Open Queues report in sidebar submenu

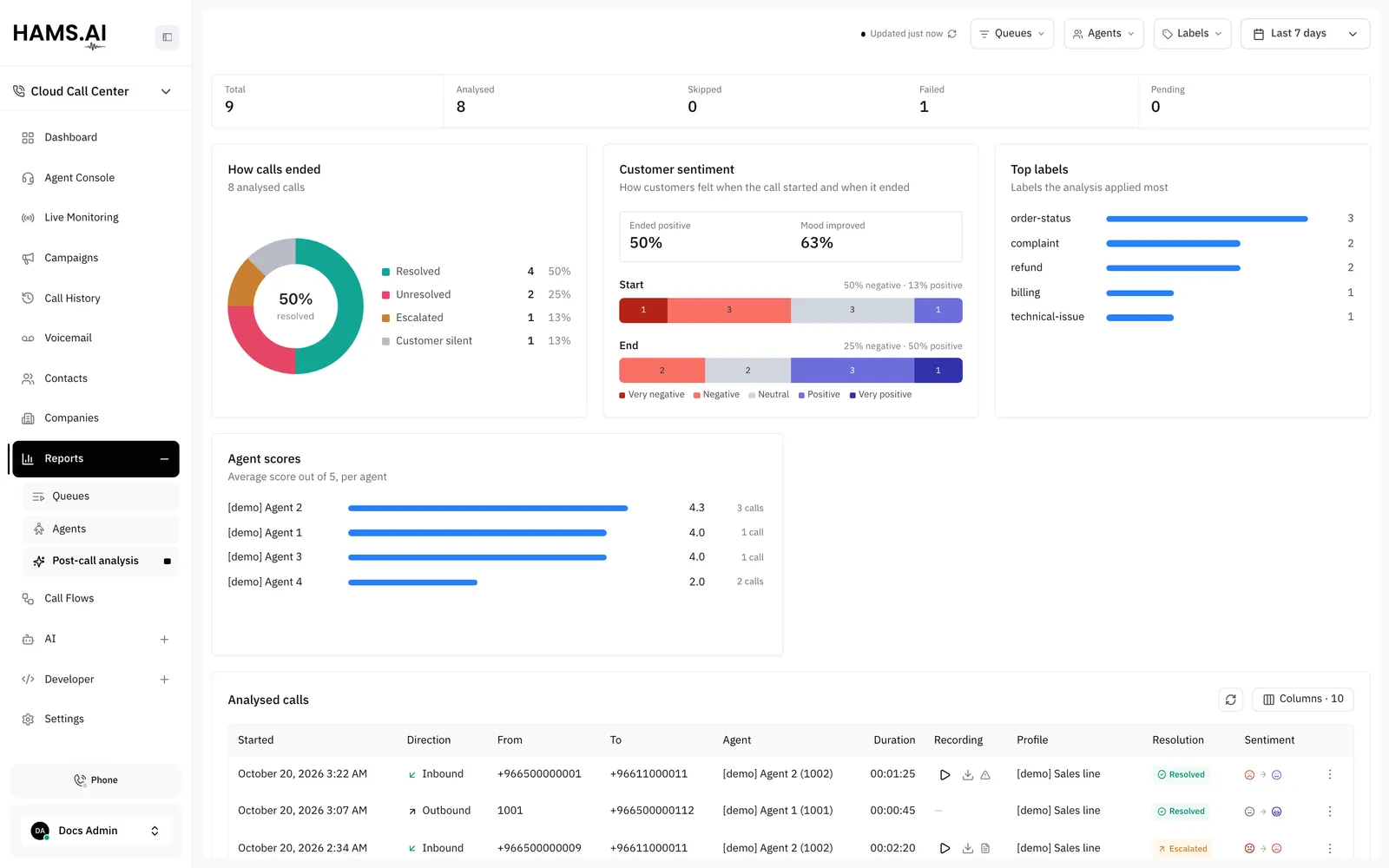101,496
